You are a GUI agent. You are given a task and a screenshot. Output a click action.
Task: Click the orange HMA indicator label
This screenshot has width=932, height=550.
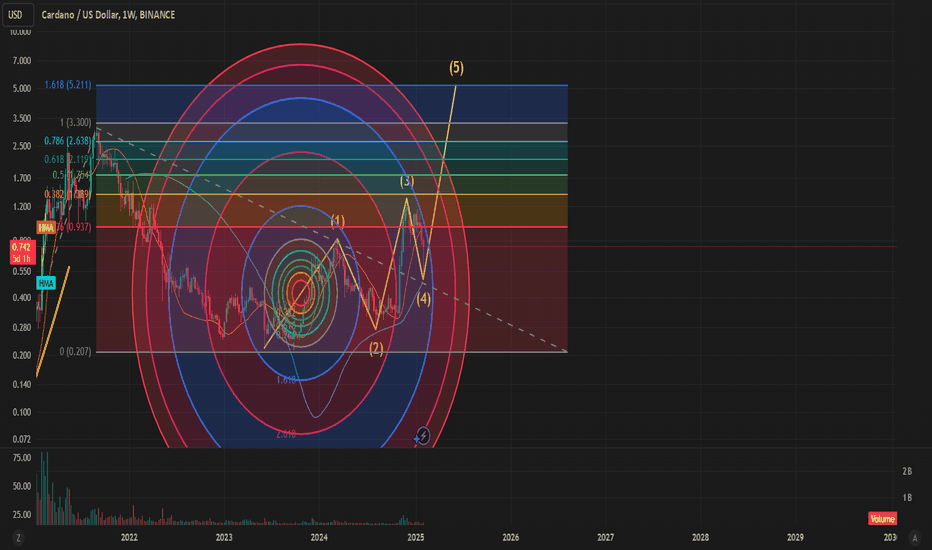pyautogui.click(x=46, y=228)
